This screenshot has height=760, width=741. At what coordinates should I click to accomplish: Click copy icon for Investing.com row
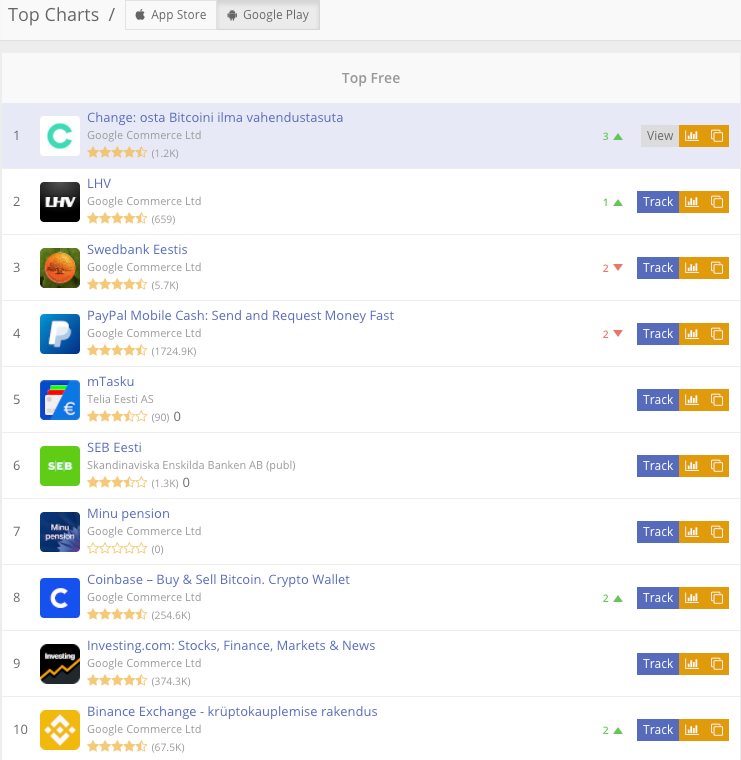pyautogui.click(x=717, y=664)
